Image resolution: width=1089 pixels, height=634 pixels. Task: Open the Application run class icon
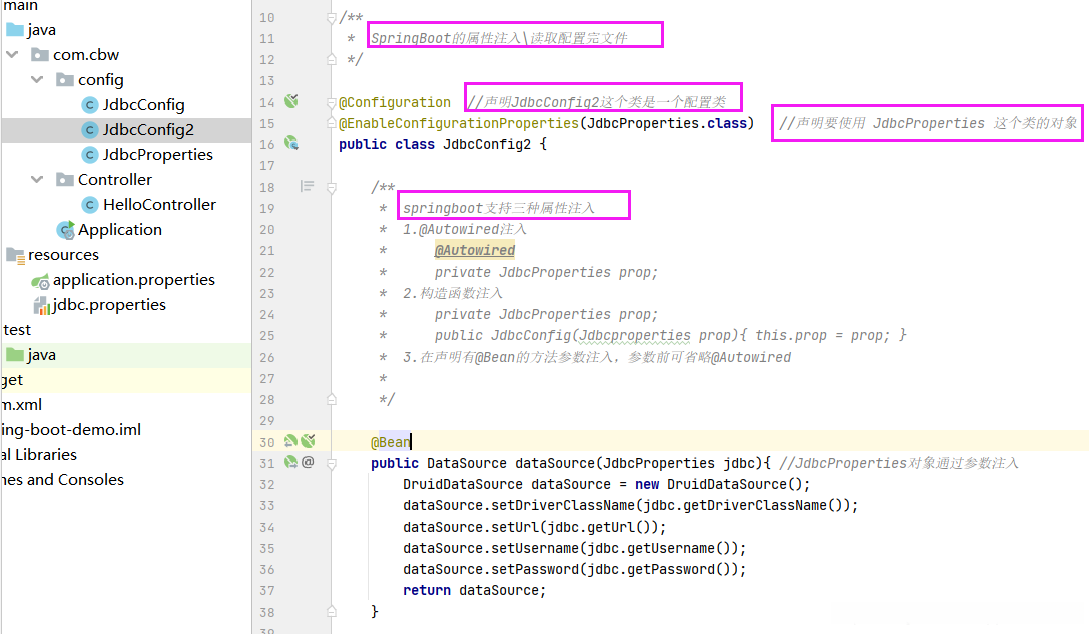point(66,230)
